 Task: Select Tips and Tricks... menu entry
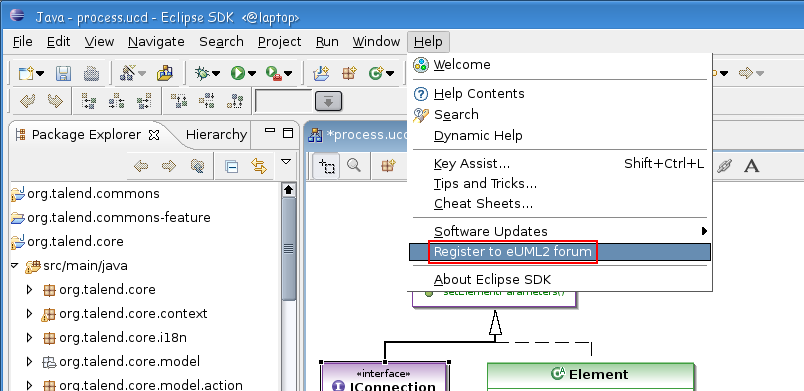pos(560,183)
